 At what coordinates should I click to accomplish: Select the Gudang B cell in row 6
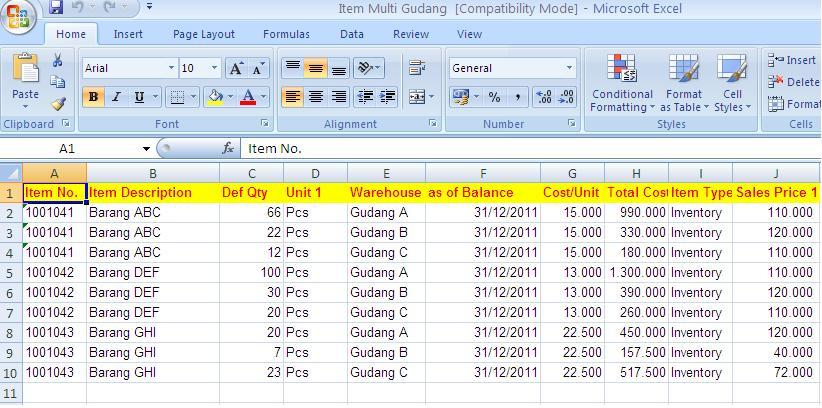tap(386, 293)
